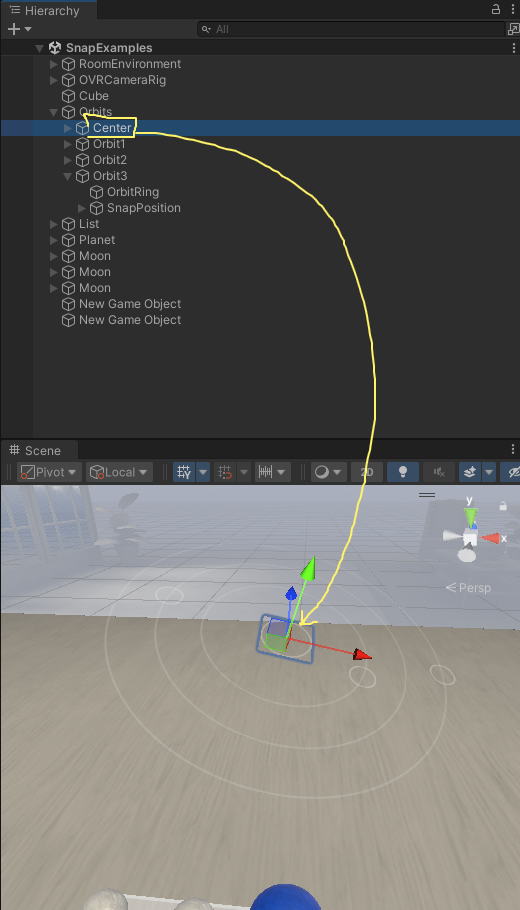Open the draw mode dropdown arrow
The width and height of the screenshot is (520, 910).
pos(338,472)
